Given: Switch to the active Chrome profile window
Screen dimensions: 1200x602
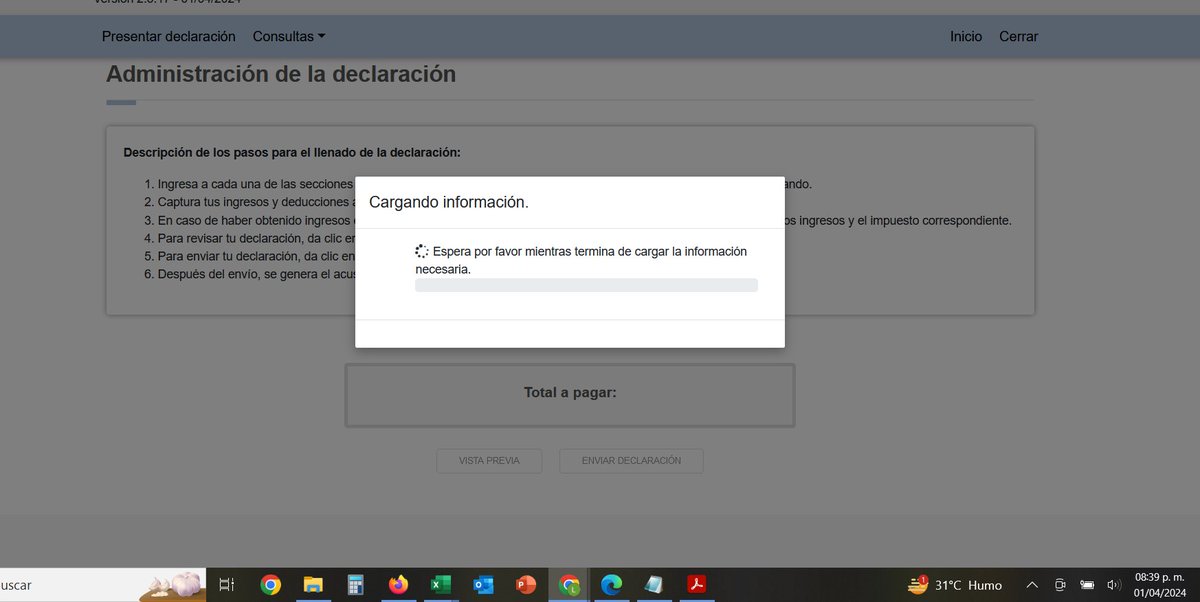Looking at the screenshot, I should [x=569, y=585].
